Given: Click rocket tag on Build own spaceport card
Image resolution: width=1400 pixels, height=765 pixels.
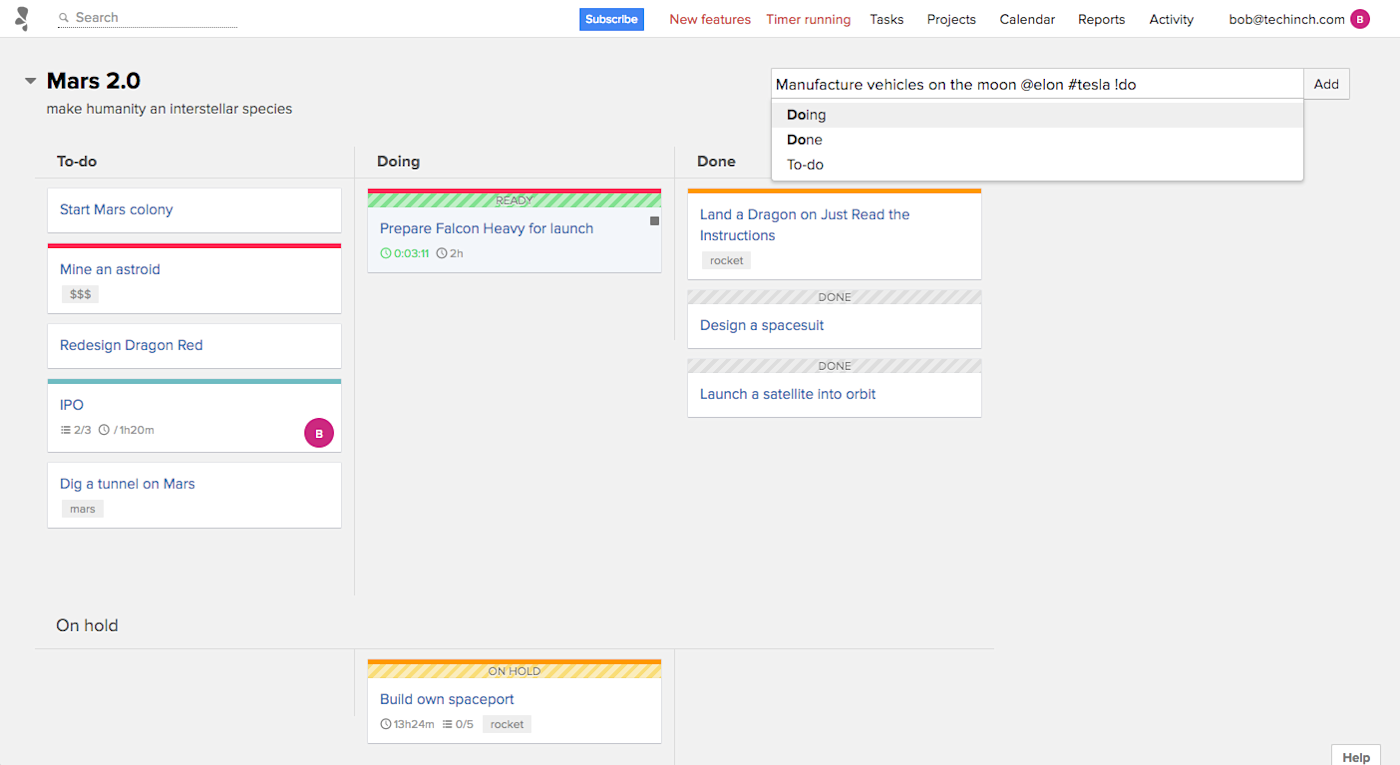Looking at the screenshot, I should [x=507, y=724].
